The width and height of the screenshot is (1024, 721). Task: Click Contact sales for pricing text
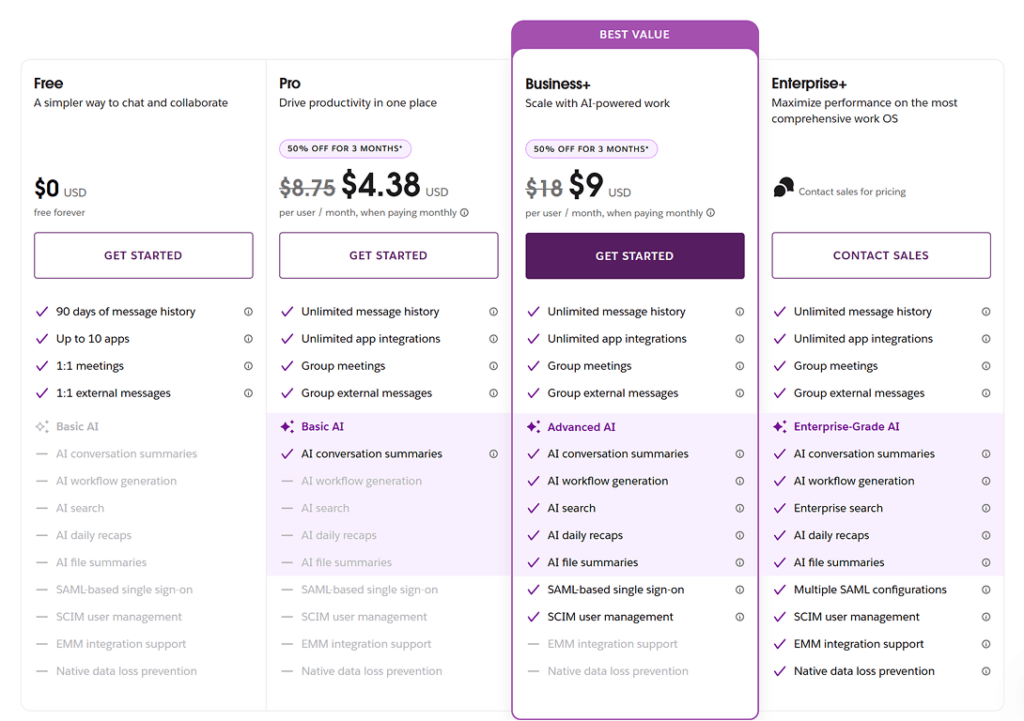852,192
